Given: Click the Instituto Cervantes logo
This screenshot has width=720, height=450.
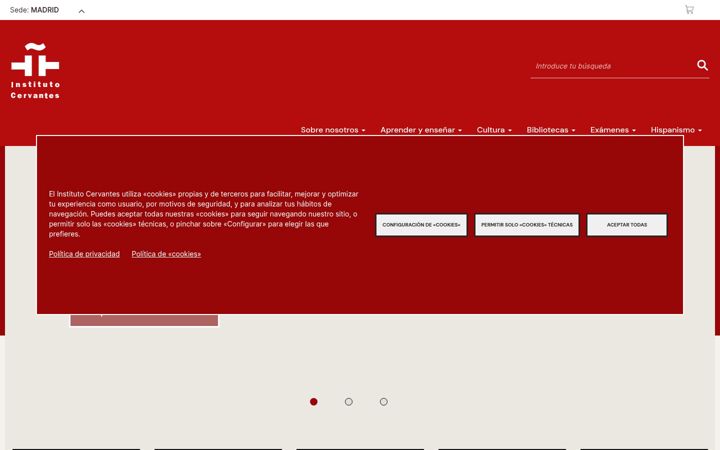Looking at the screenshot, I should point(35,71).
